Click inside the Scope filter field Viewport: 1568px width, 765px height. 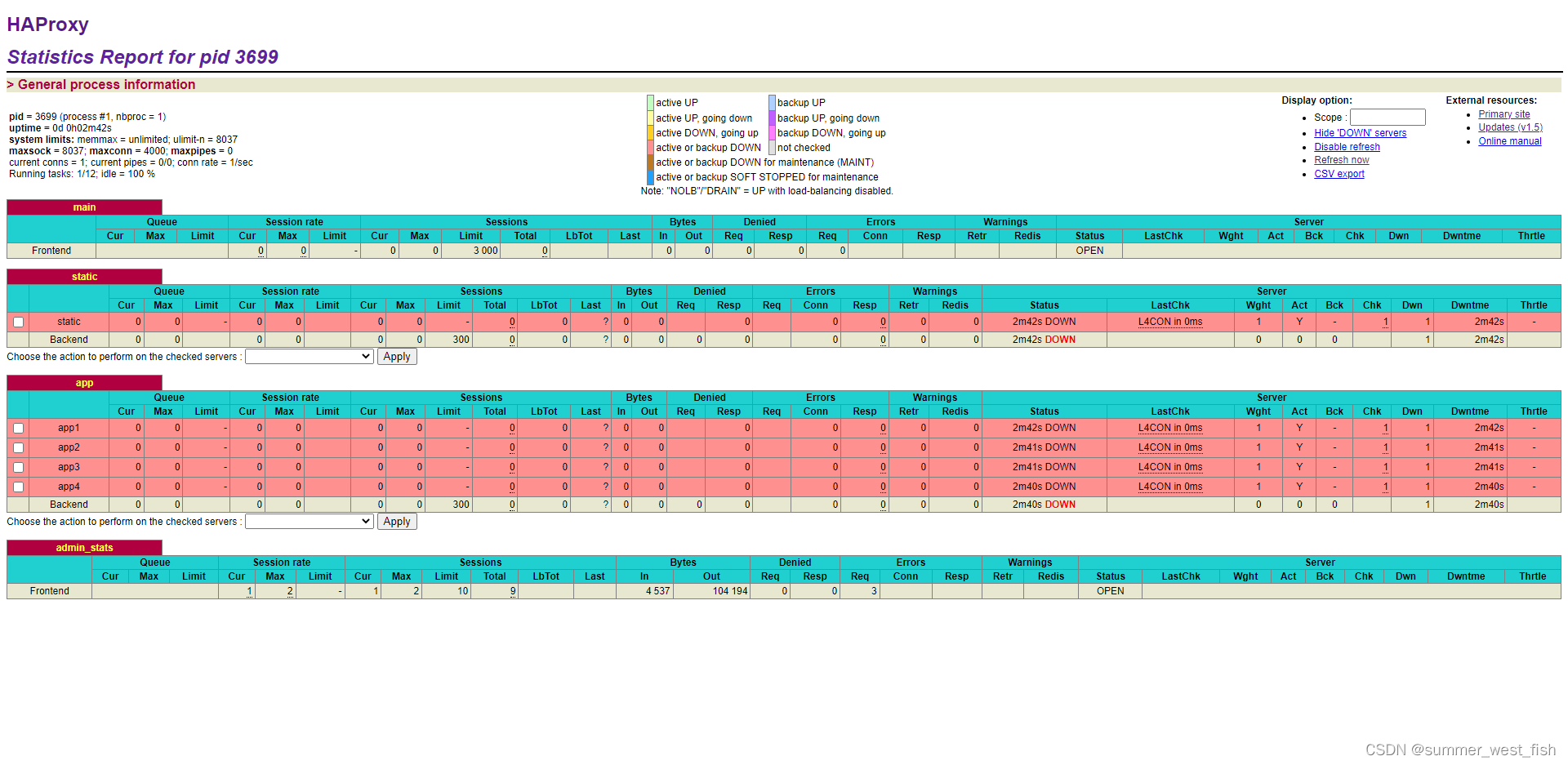1388,117
